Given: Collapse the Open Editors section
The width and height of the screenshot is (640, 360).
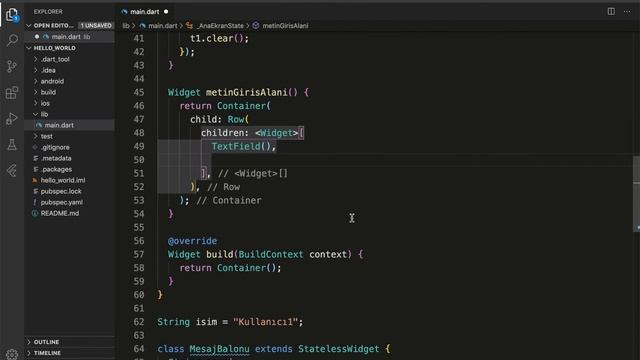Looking at the screenshot, I should pyautogui.click(x=29, y=25).
